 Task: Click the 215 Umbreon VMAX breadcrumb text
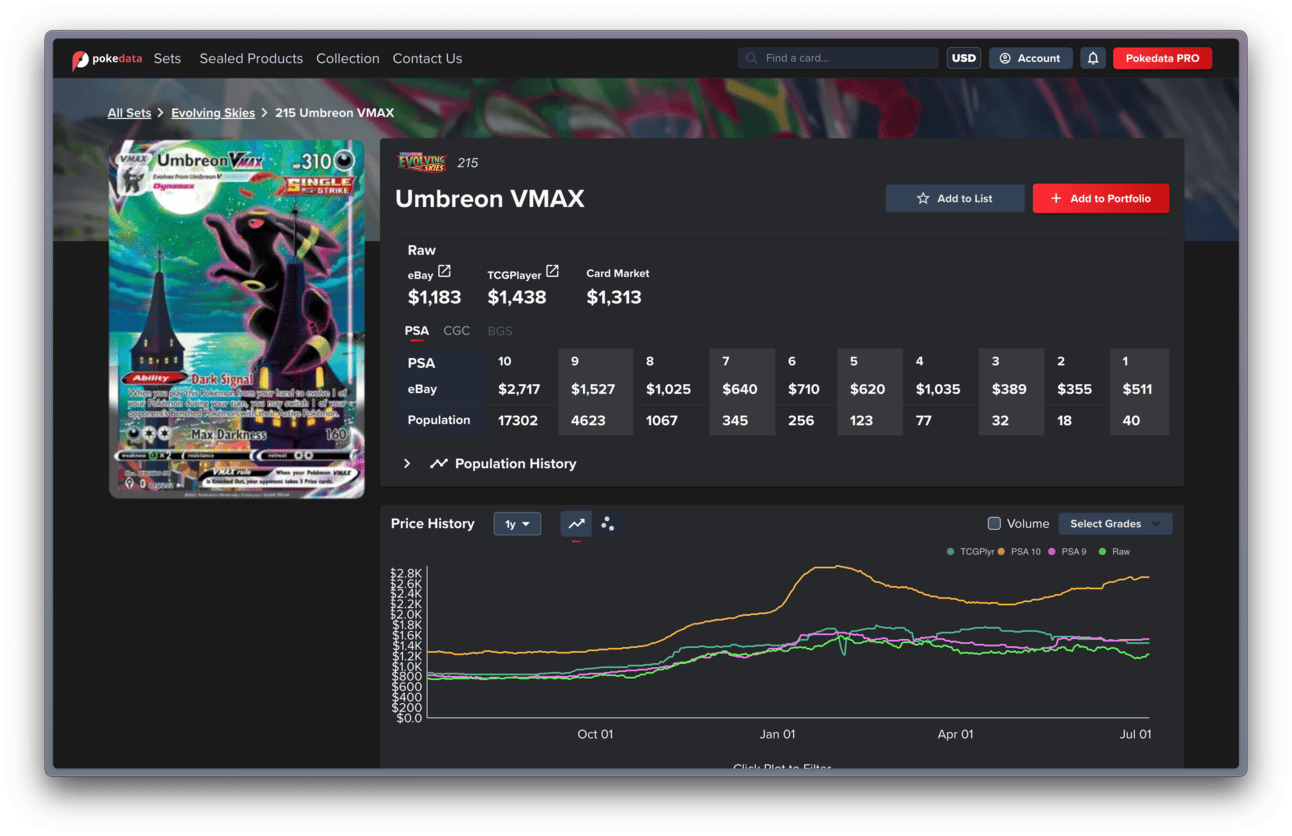click(x=334, y=113)
